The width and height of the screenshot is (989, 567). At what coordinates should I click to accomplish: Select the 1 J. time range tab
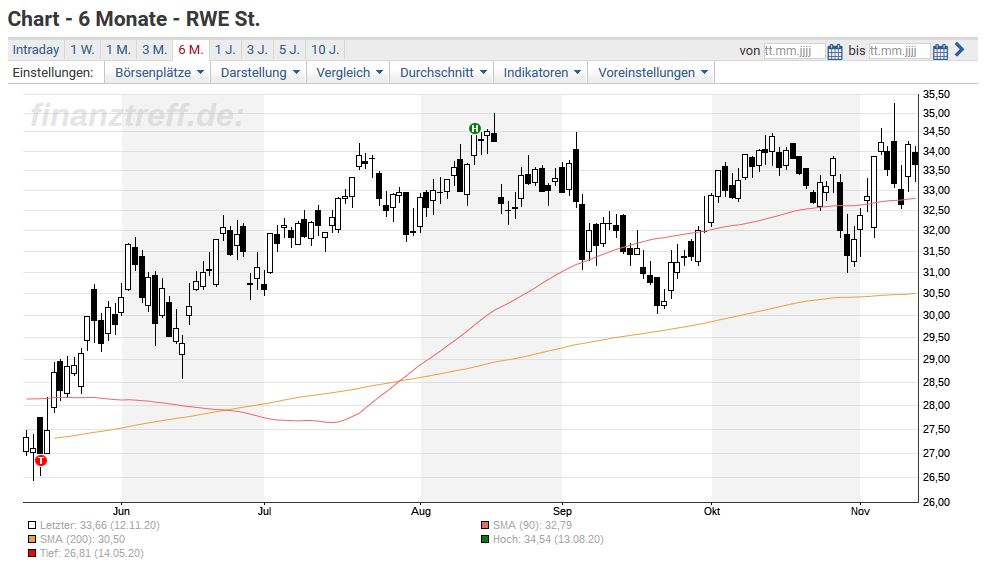pyautogui.click(x=225, y=50)
